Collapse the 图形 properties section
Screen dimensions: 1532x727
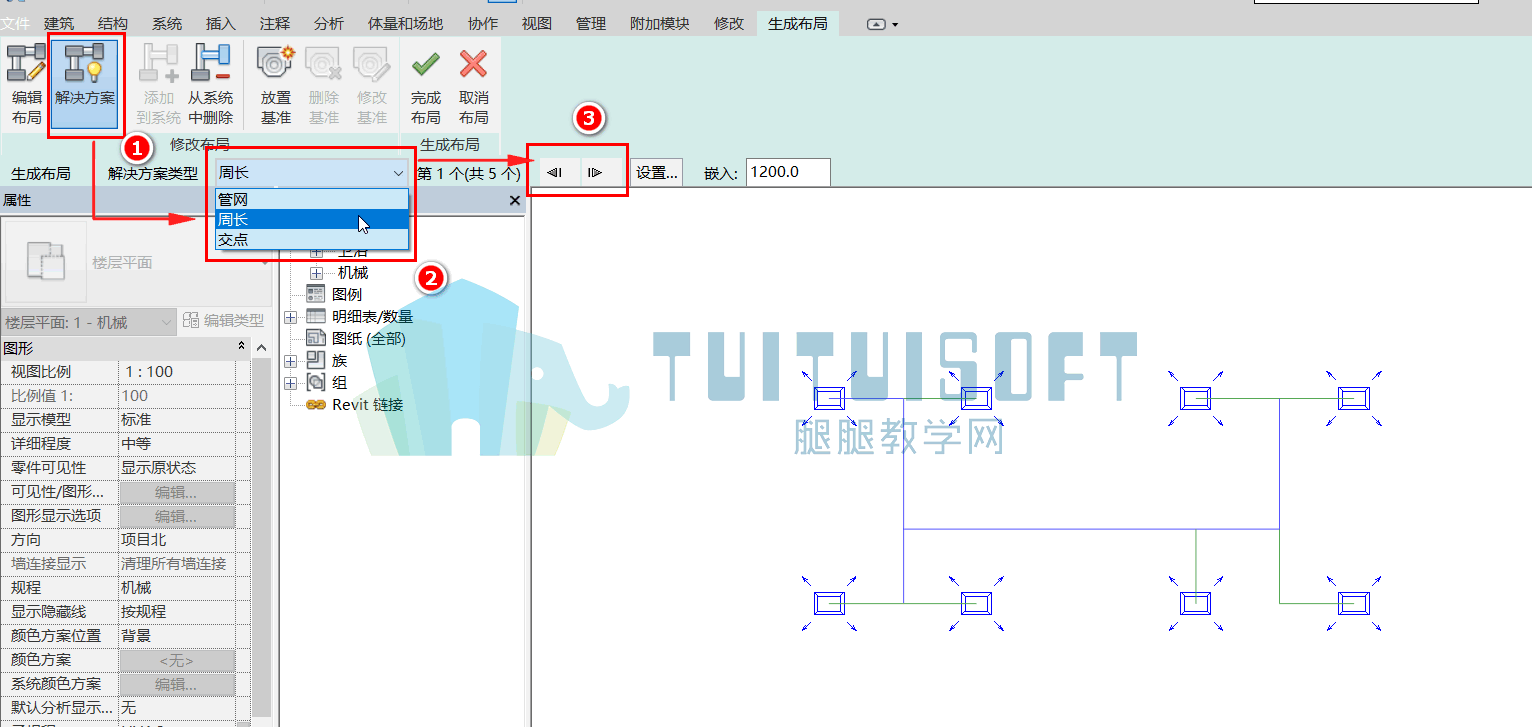[x=241, y=346]
